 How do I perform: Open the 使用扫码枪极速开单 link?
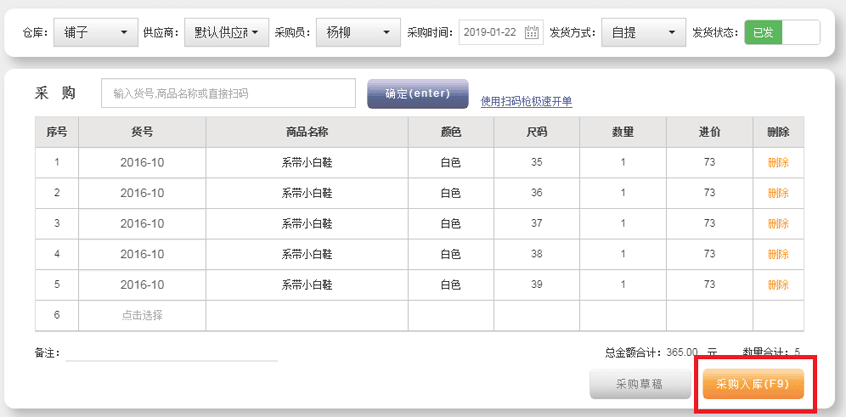pos(526,101)
